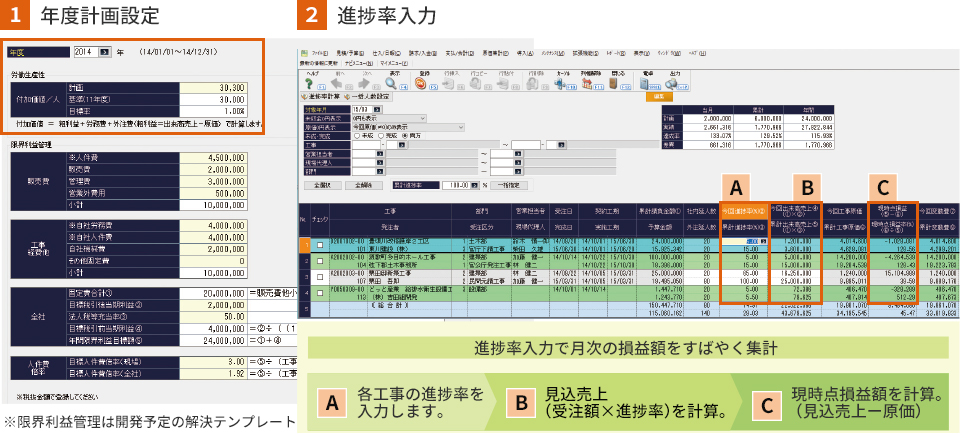Click the first 工事 lookup arrow button

(x=402, y=145)
